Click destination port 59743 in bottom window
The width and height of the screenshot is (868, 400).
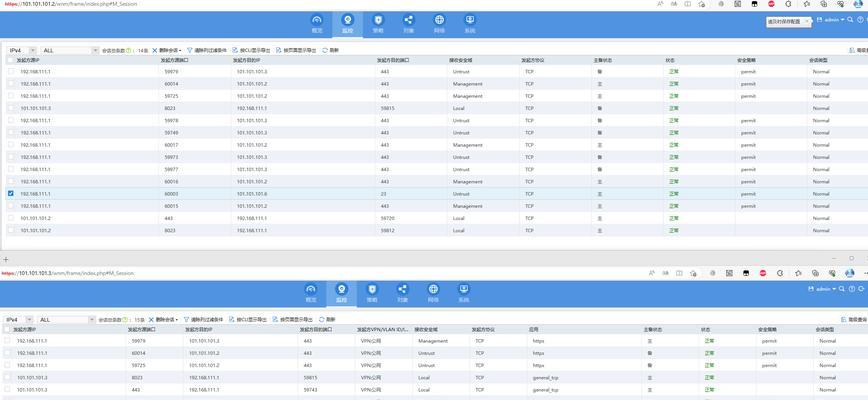pyautogui.click(x=310, y=389)
